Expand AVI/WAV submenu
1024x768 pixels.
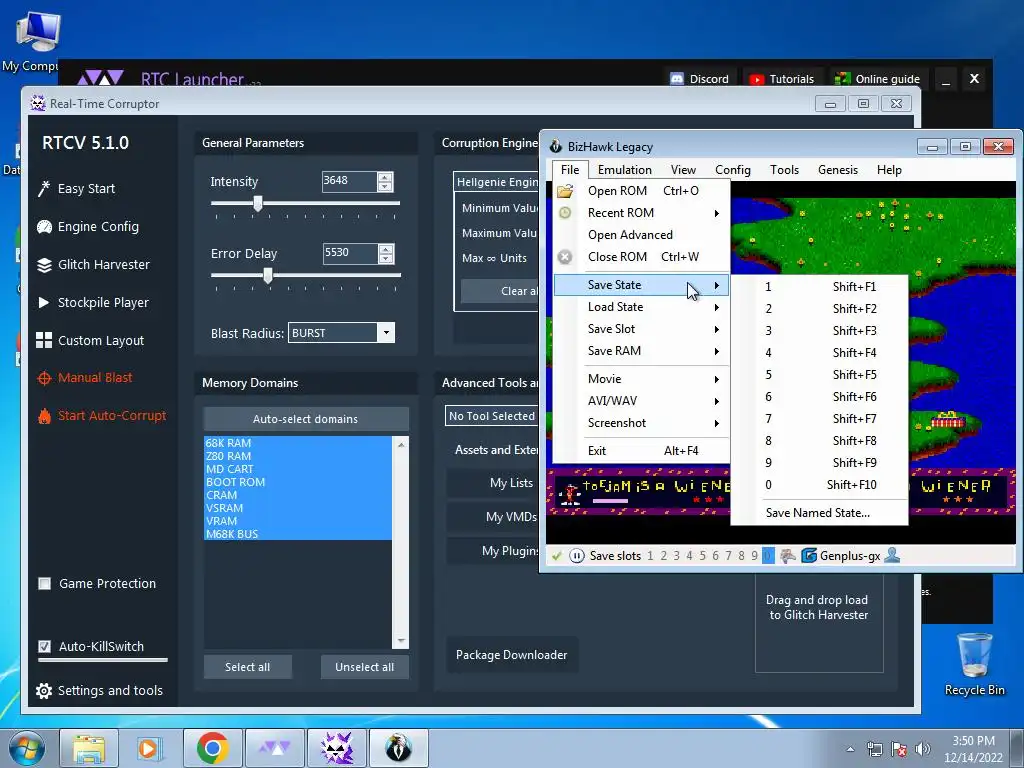click(716, 401)
